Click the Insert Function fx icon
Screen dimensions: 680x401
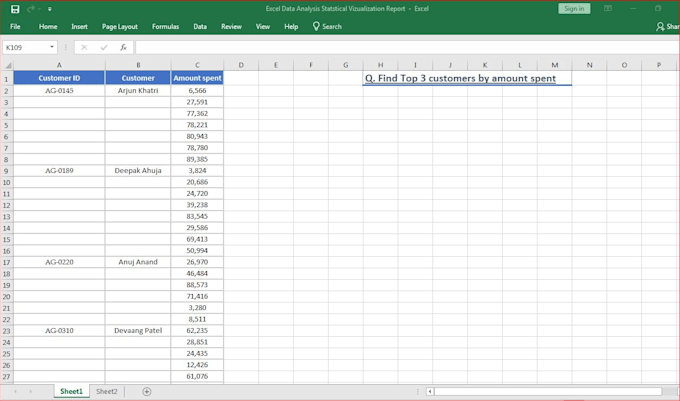tap(123, 47)
